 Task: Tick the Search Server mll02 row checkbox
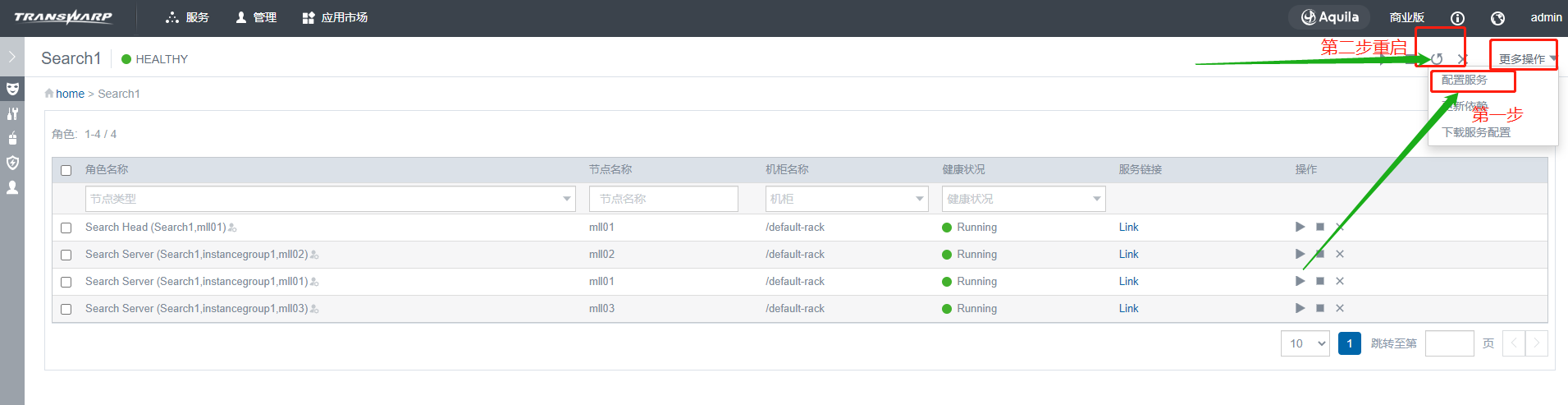[x=66, y=255]
